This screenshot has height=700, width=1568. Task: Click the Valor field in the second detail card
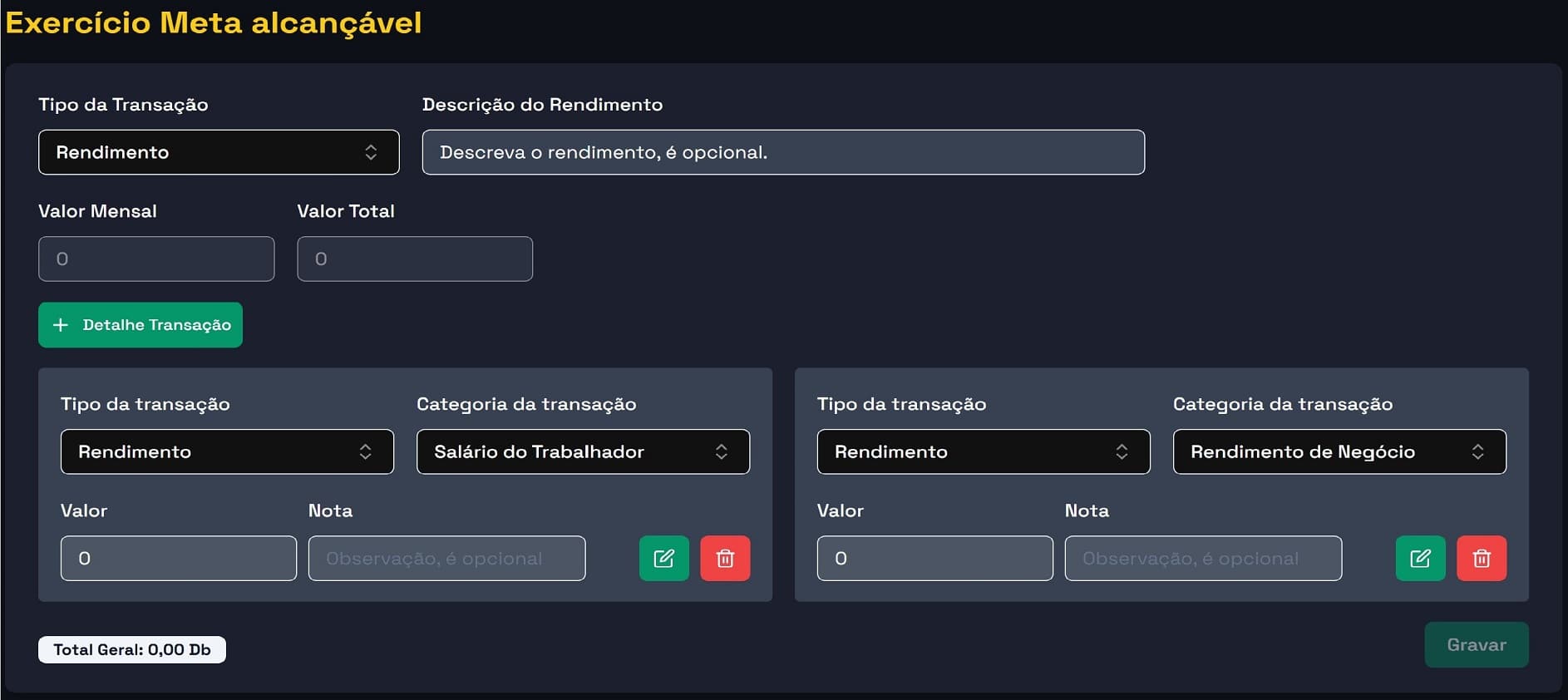point(934,558)
